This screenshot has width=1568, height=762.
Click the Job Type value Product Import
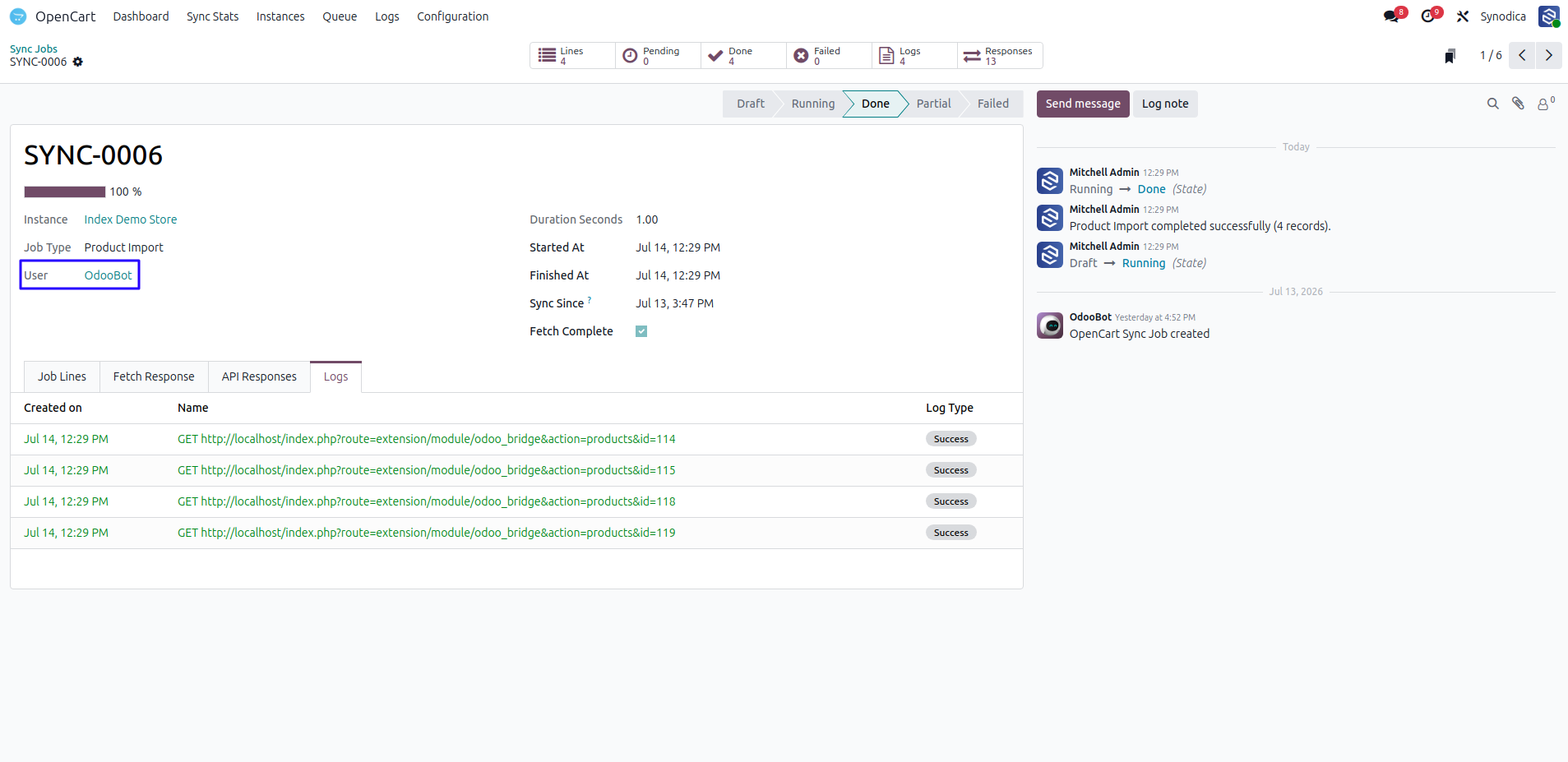[x=123, y=247]
